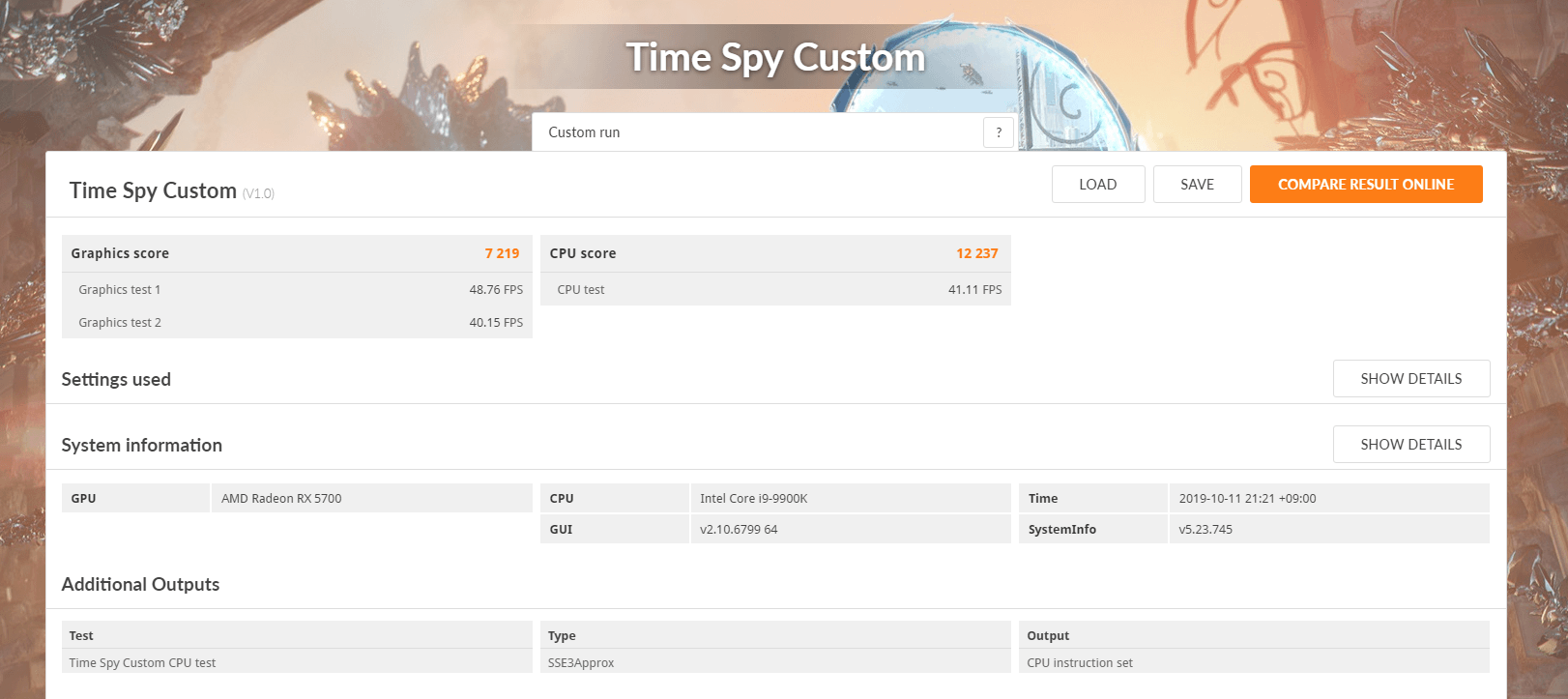Viewport: 1568px width, 699px height.
Task: Click the 48.76 FPS value
Action: coord(496,290)
